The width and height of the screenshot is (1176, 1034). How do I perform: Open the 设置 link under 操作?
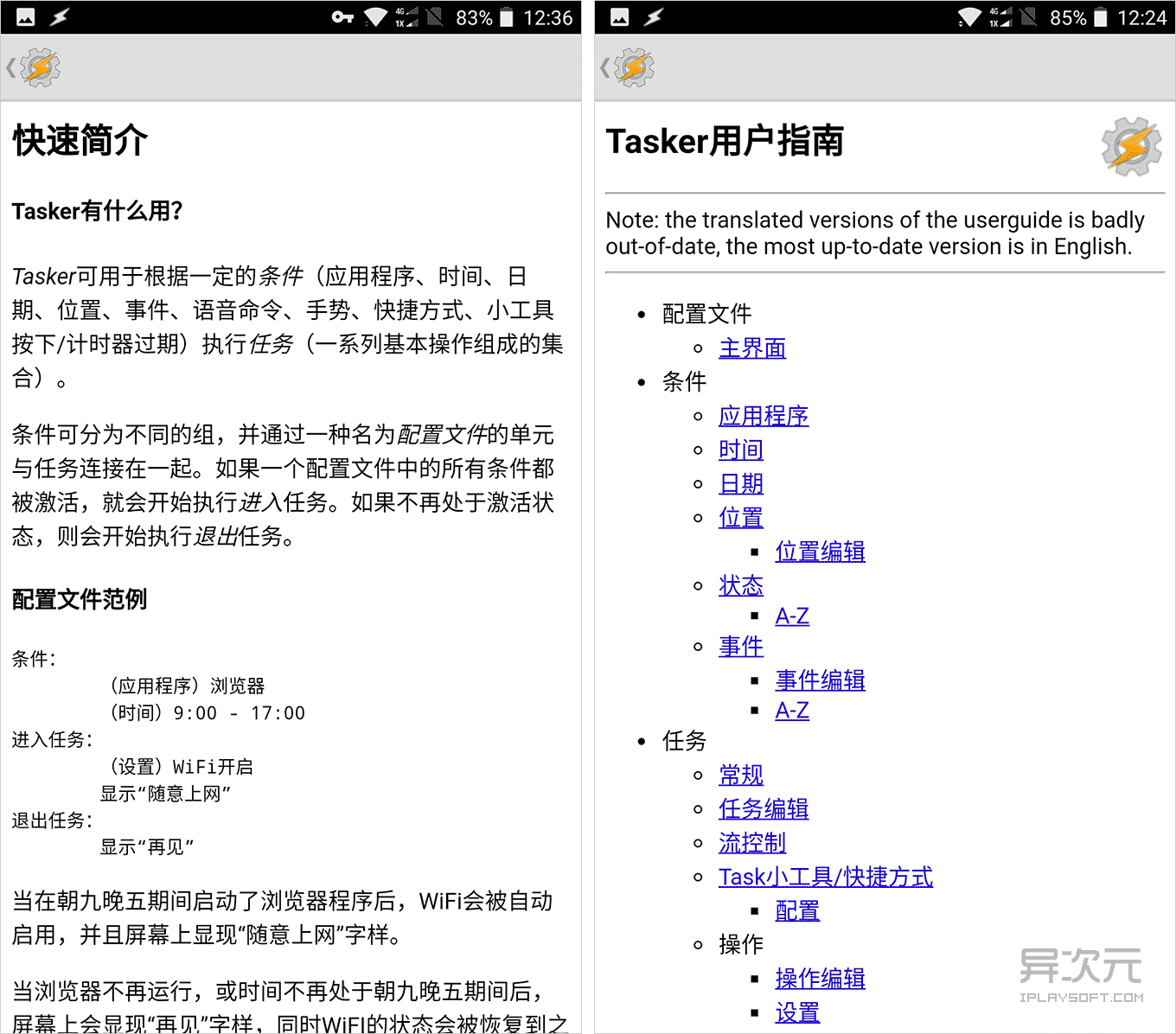coord(797,1012)
